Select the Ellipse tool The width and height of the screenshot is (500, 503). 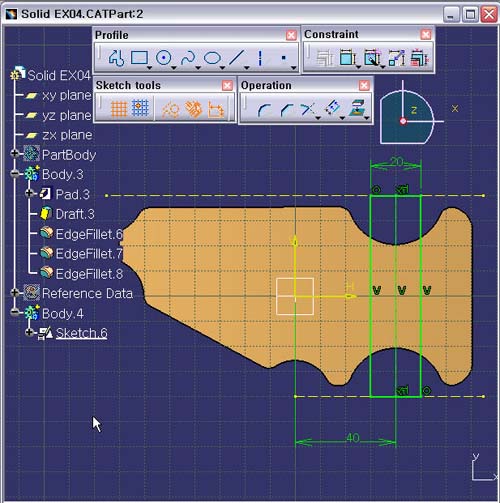pyautogui.click(x=212, y=58)
